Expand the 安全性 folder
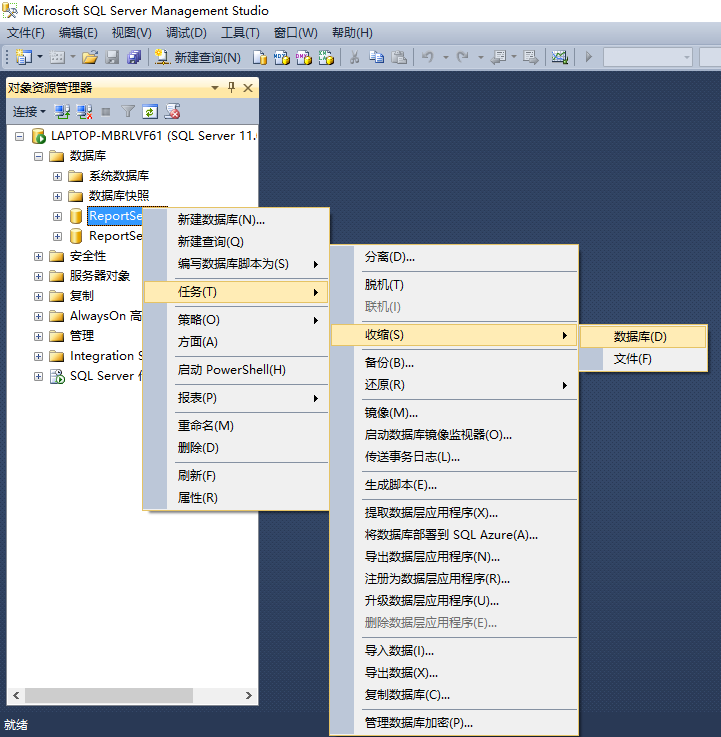The height and width of the screenshot is (737, 721). tap(39, 256)
